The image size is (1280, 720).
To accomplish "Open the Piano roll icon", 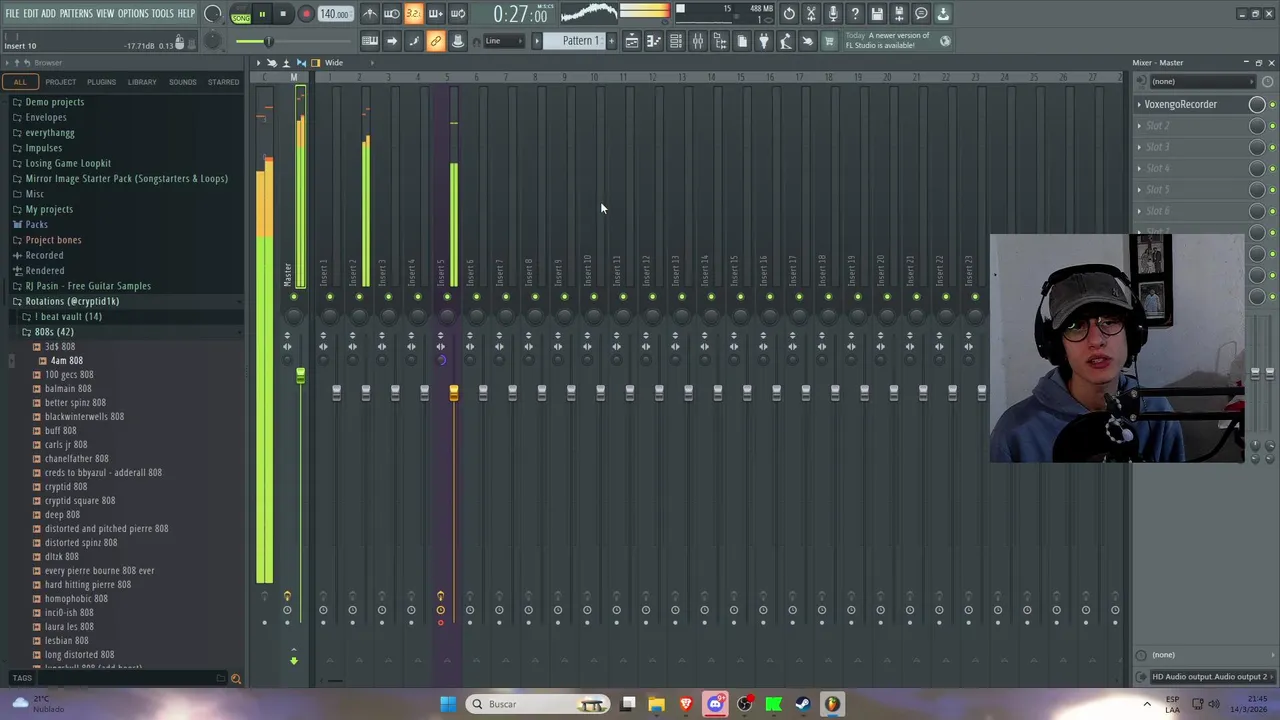I will click(654, 41).
